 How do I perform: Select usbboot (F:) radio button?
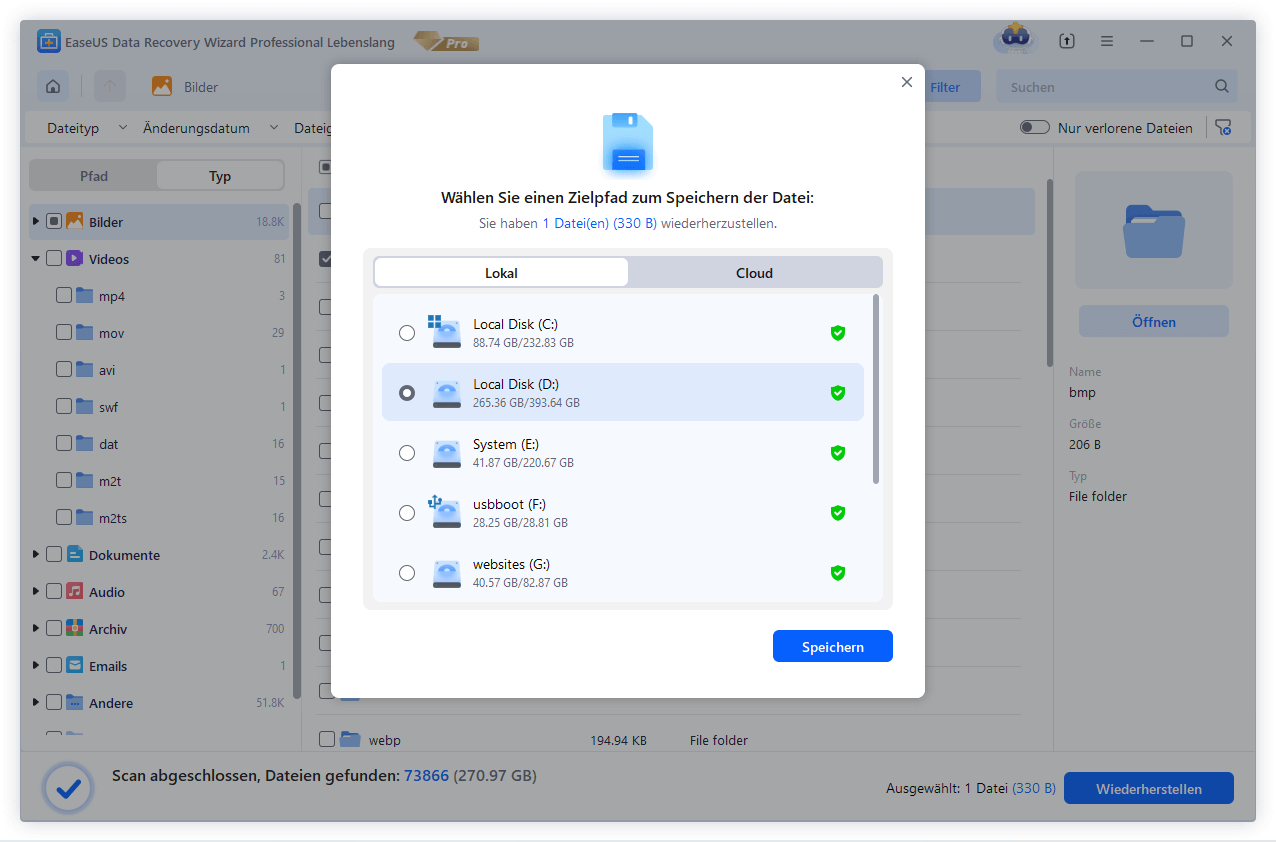pyautogui.click(x=406, y=513)
